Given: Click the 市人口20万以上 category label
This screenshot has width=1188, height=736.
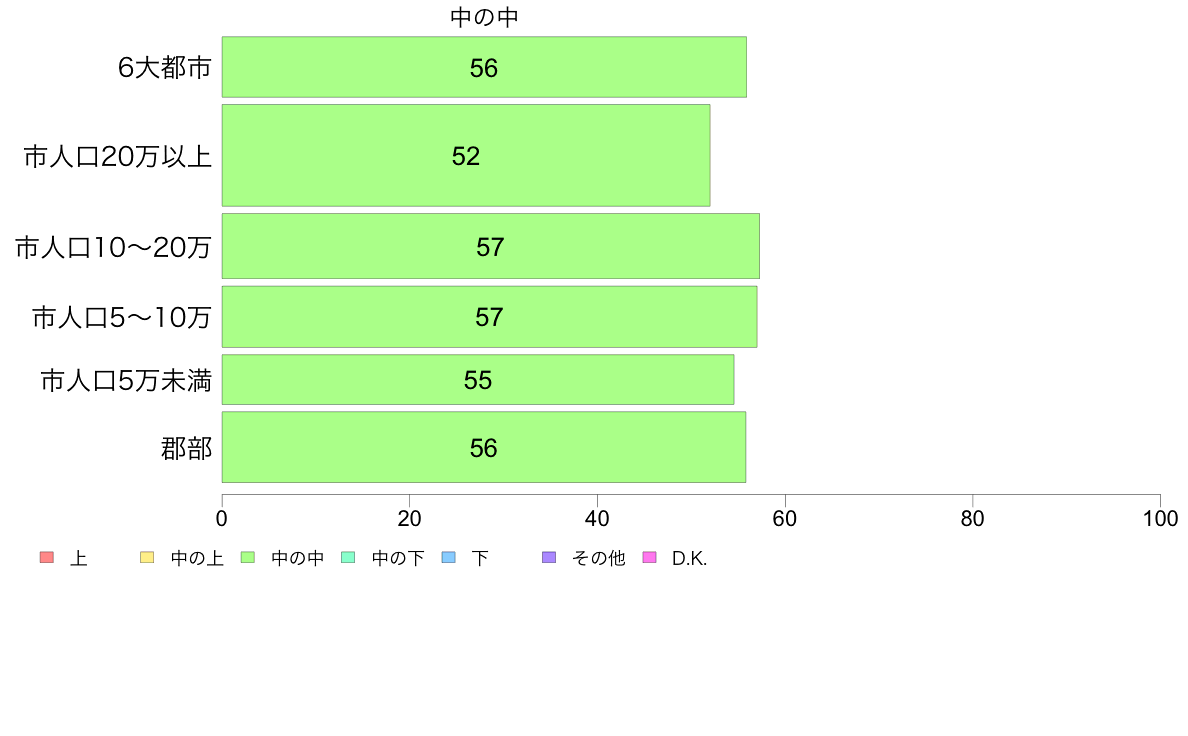Looking at the screenshot, I should click(x=117, y=156).
